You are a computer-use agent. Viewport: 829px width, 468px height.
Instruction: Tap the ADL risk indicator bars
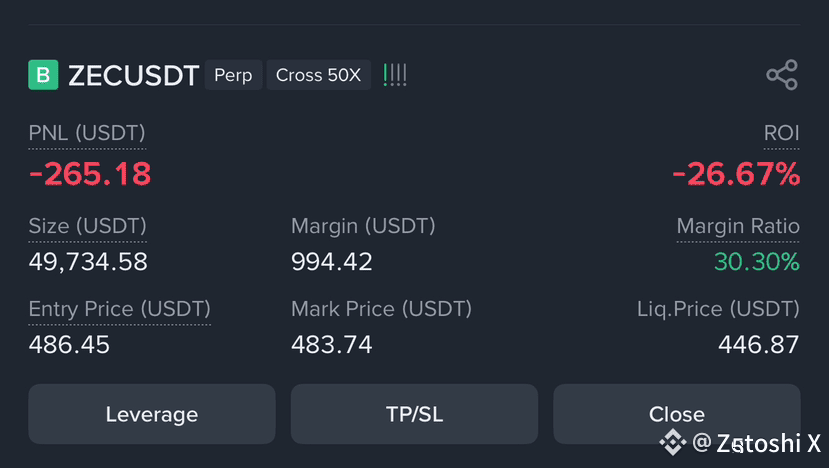[395, 75]
